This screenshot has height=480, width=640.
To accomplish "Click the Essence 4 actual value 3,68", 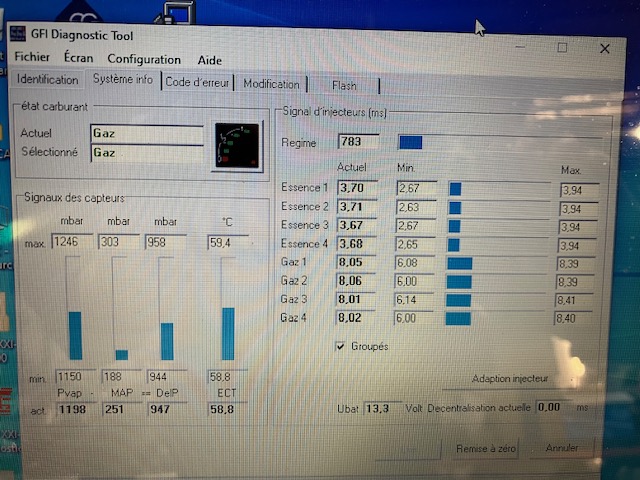I will pyautogui.click(x=356, y=244).
